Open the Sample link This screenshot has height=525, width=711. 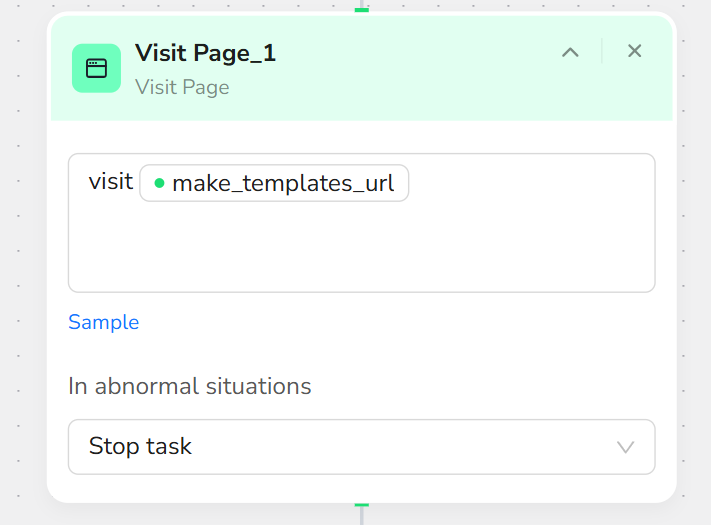click(x=103, y=322)
